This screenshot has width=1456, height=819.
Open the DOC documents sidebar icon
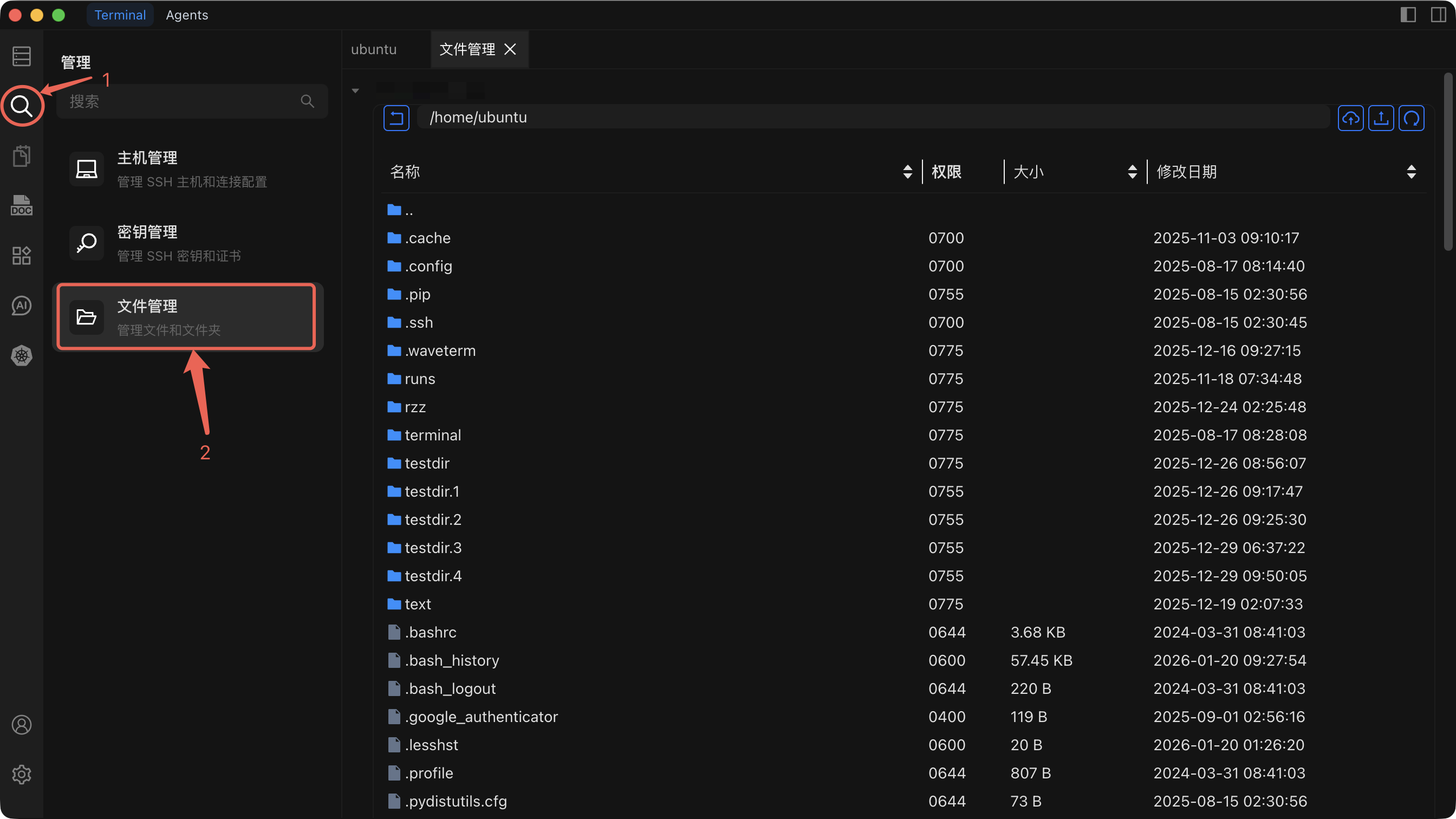click(22, 206)
